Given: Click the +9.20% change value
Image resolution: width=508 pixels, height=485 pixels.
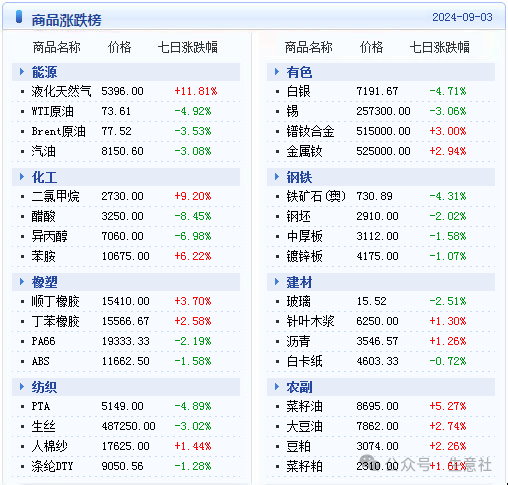Looking at the screenshot, I should tap(193, 196).
